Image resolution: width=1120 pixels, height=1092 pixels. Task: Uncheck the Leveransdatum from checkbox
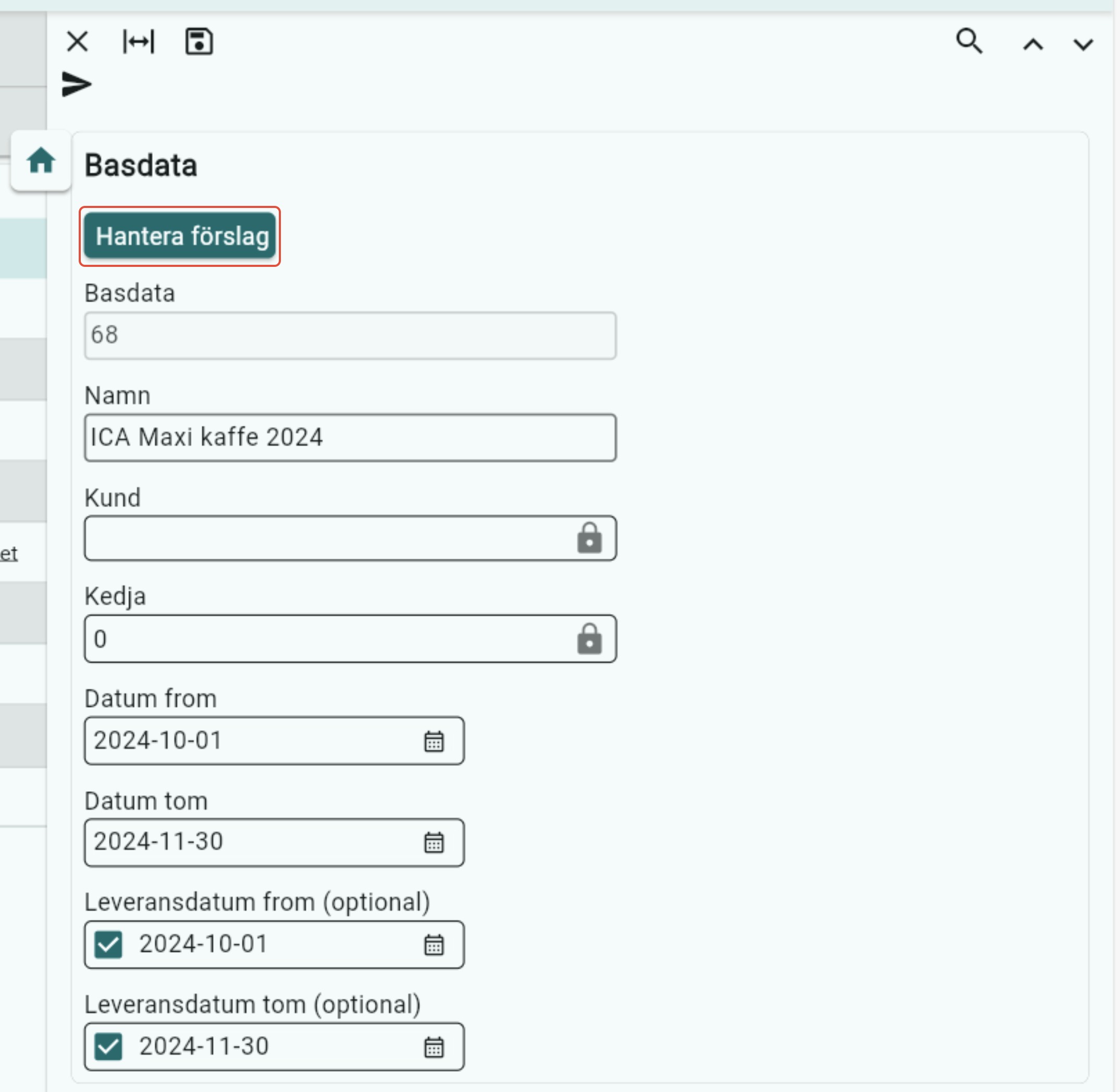[x=108, y=944]
